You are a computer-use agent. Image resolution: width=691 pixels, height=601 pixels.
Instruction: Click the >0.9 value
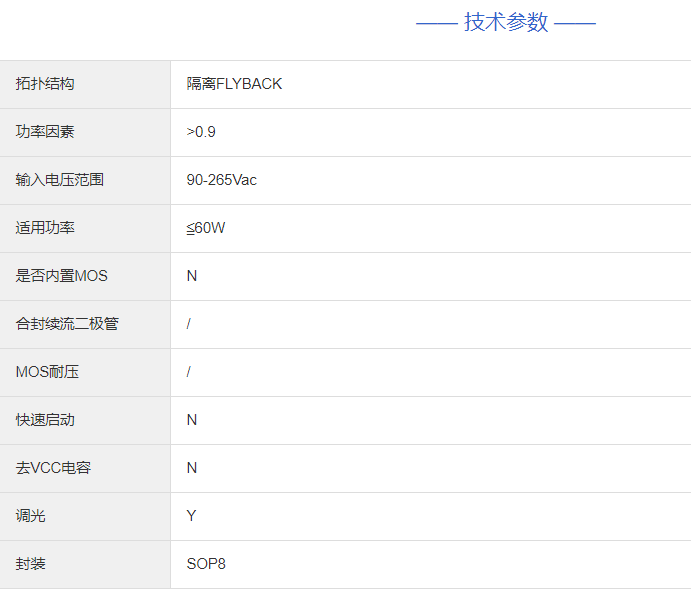tap(201, 132)
